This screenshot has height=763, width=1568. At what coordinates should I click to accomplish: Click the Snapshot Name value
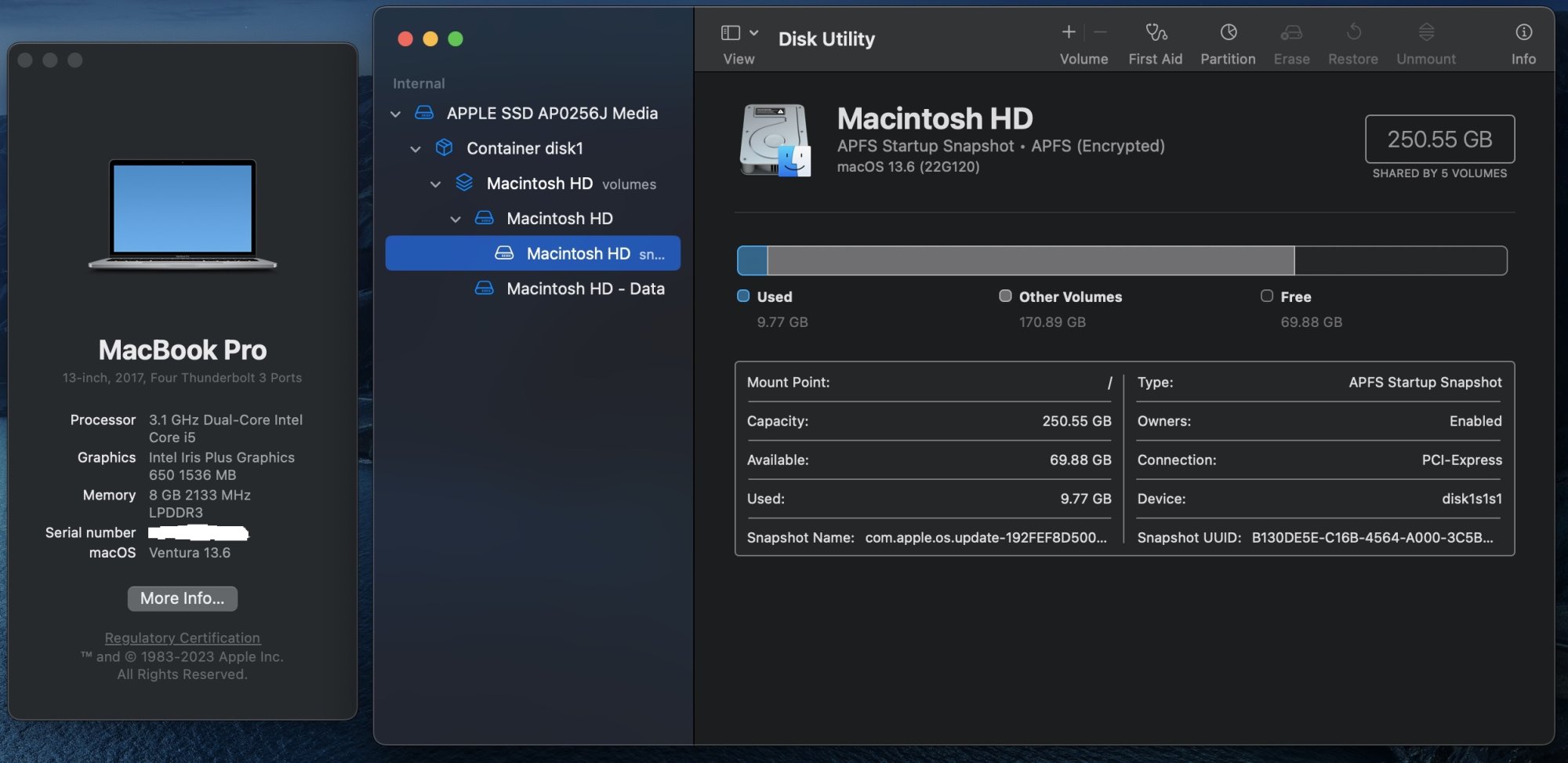tap(985, 537)
